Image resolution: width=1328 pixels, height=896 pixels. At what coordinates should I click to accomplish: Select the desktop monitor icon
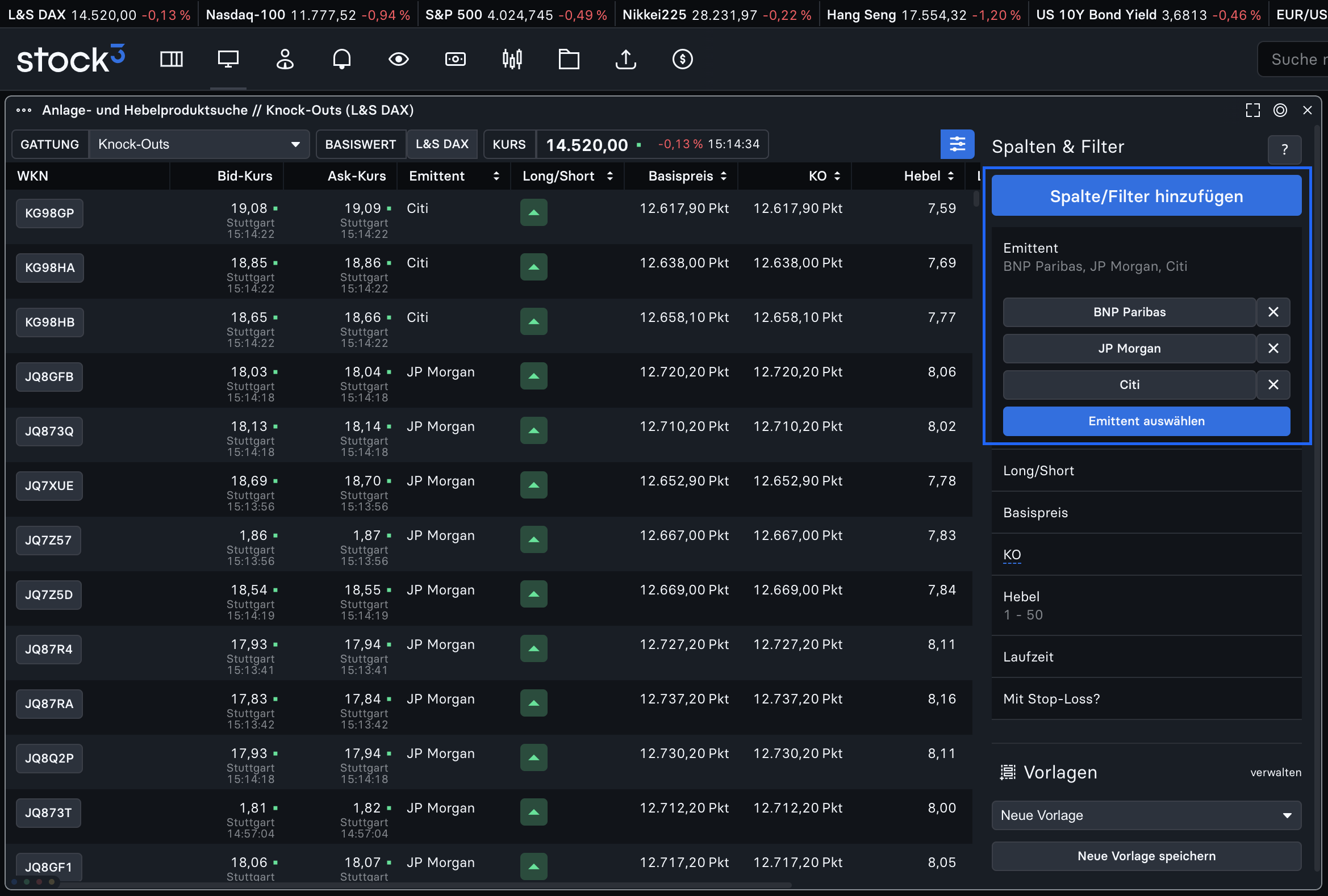[x=228, y=59]
